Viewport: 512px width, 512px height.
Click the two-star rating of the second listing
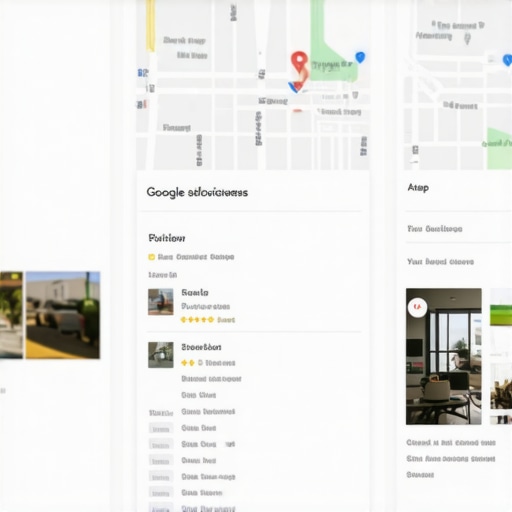coord(188,363)
